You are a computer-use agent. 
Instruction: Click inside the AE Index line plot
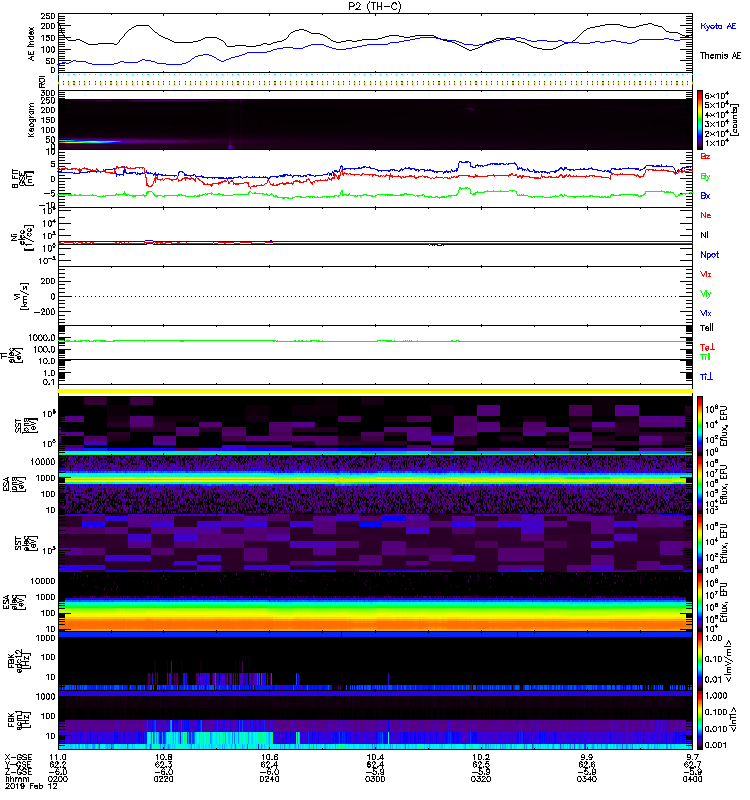[375, 43]
